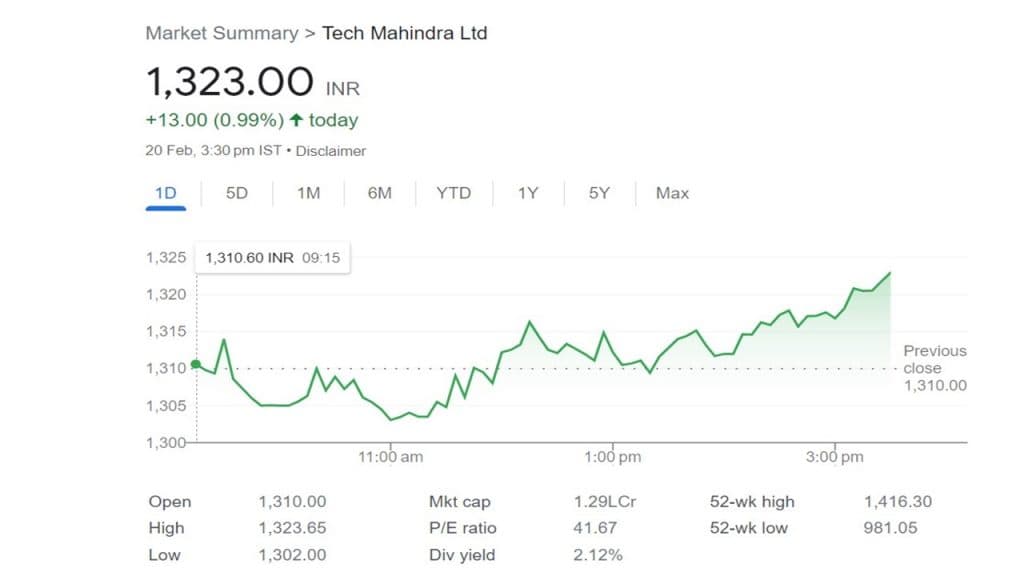
Task: Click the chart start point dot
Action: point(196,364)
